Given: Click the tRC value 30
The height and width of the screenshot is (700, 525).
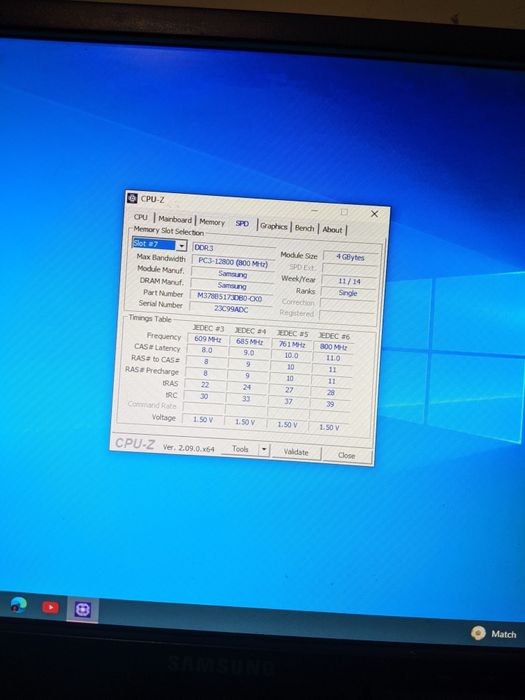Looking at the screenshot, I should [x=204, y=396].
